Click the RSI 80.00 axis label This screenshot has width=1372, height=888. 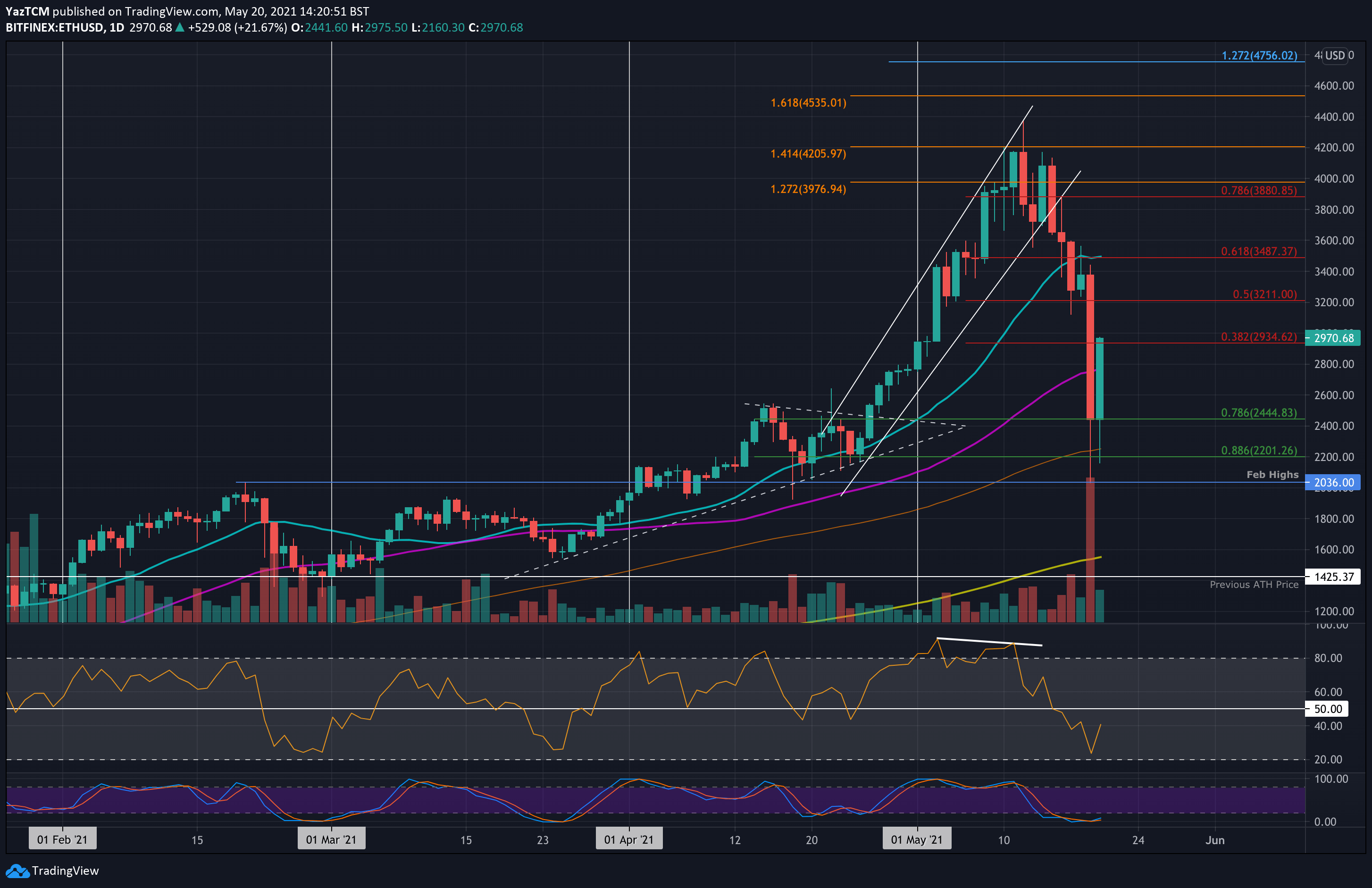click(1328, 658)
